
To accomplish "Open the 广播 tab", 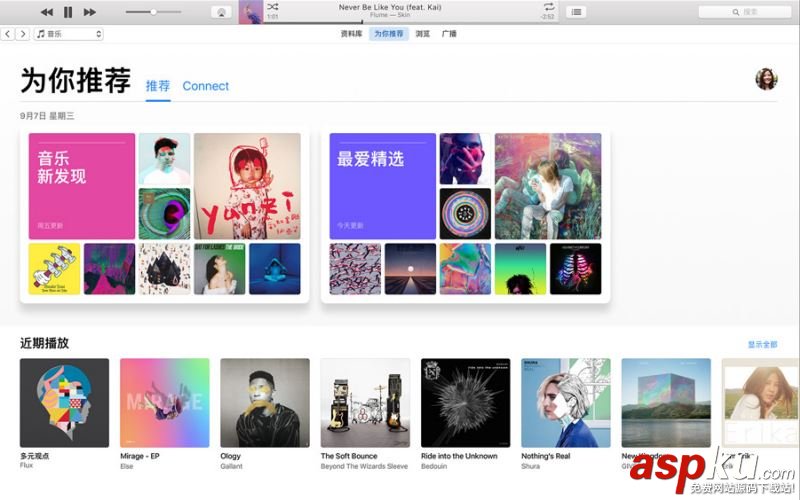I will point(449,34).
